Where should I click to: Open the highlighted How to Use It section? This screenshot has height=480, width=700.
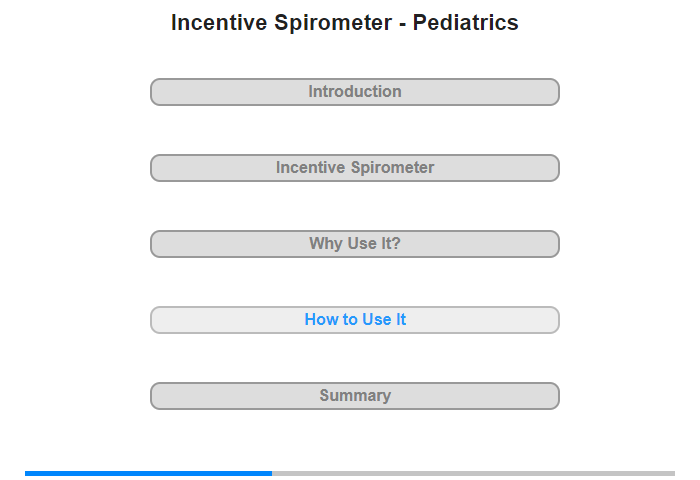(x=354, y=320)
